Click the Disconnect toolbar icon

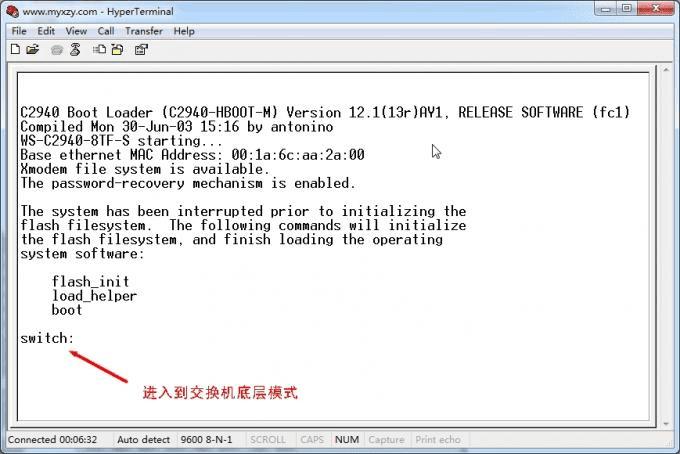click(x=75, y=49)
